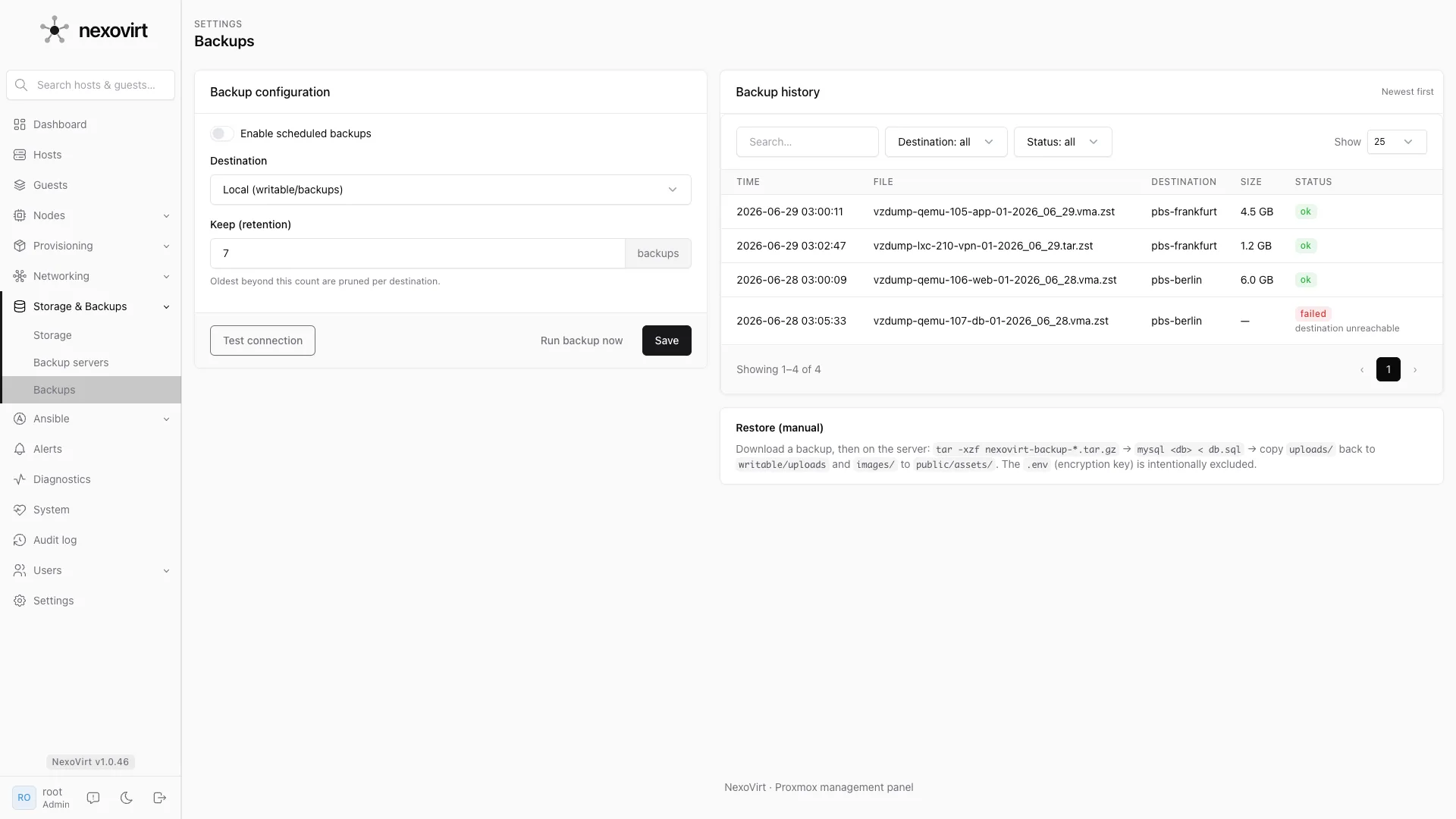Click ok status on 4.5 GB row
The image size is (1456, 819).
1306,212
